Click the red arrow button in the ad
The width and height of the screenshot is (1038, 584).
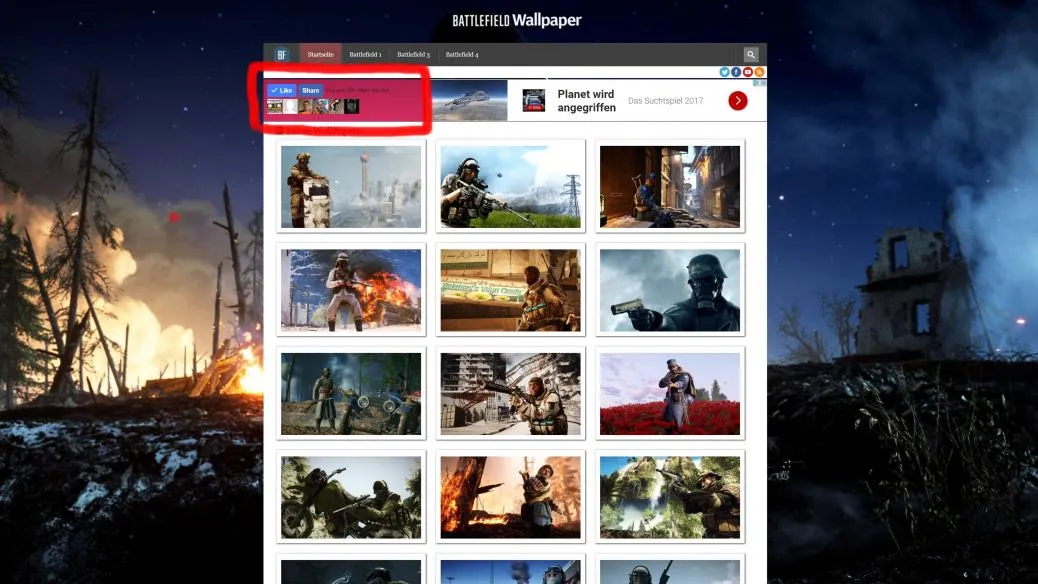point(737,101)
